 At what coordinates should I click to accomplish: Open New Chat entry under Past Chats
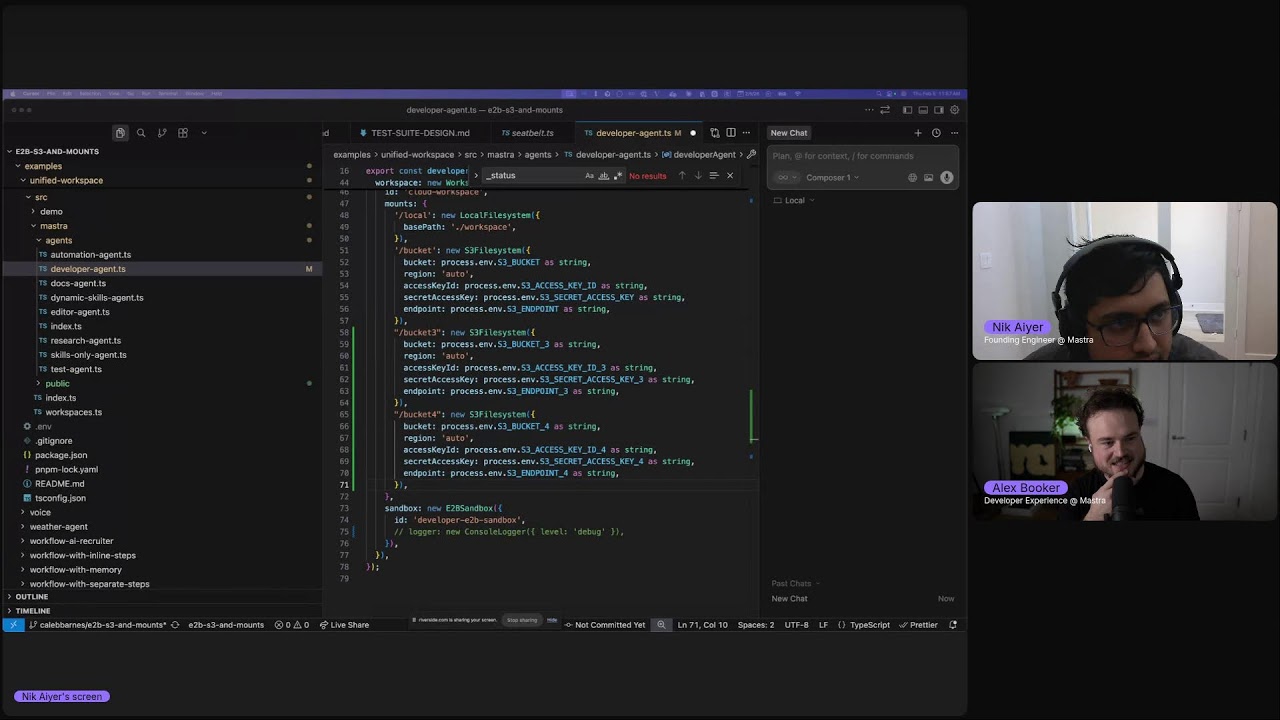point(862,599)
